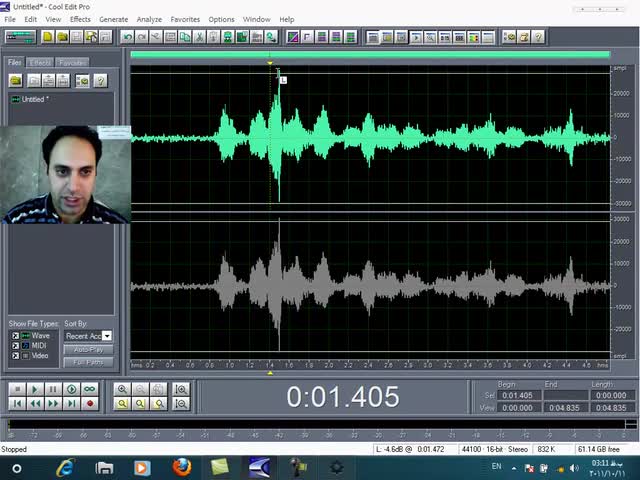Click the Cut scissors icon in the toolbar
This screenshot has height=480, width=640.
[199, 37]
